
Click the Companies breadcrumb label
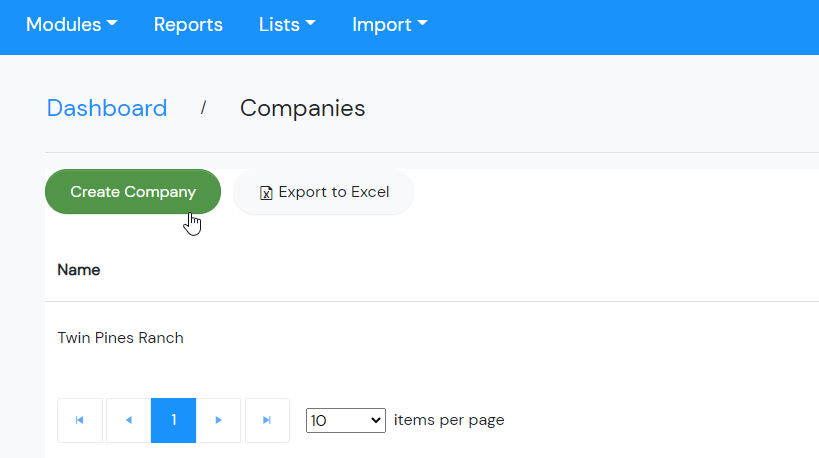pos(302,108)
